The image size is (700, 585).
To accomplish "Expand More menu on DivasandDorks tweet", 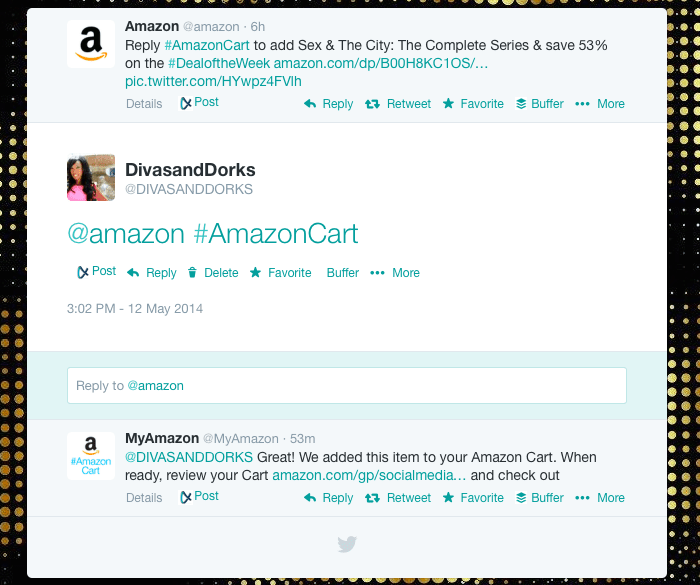I will point(395,273).
